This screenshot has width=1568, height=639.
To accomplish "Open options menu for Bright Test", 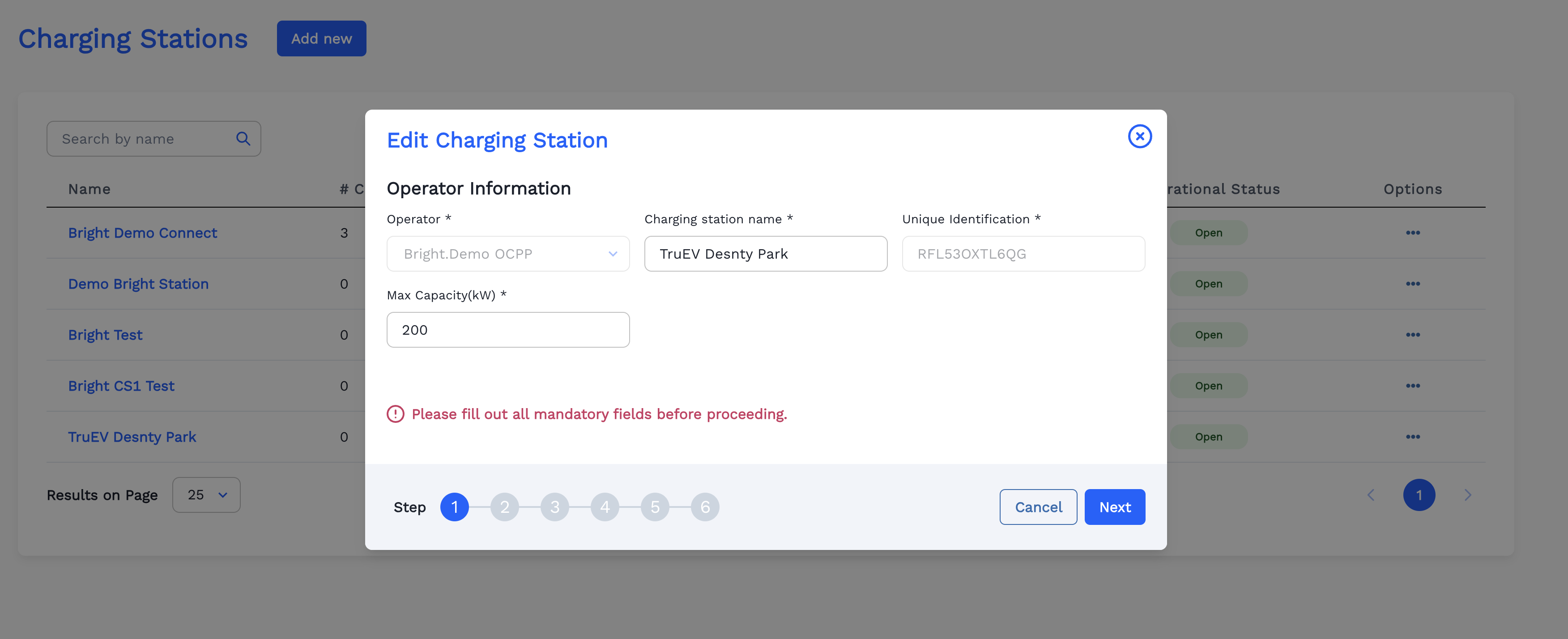I will point(1413,334).
